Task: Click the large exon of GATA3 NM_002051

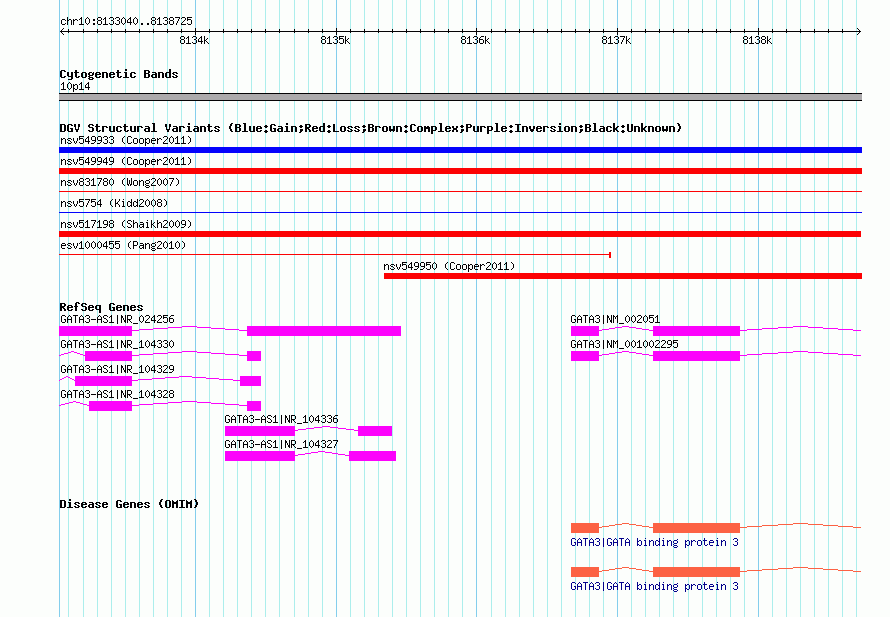Action: (696, 331)
